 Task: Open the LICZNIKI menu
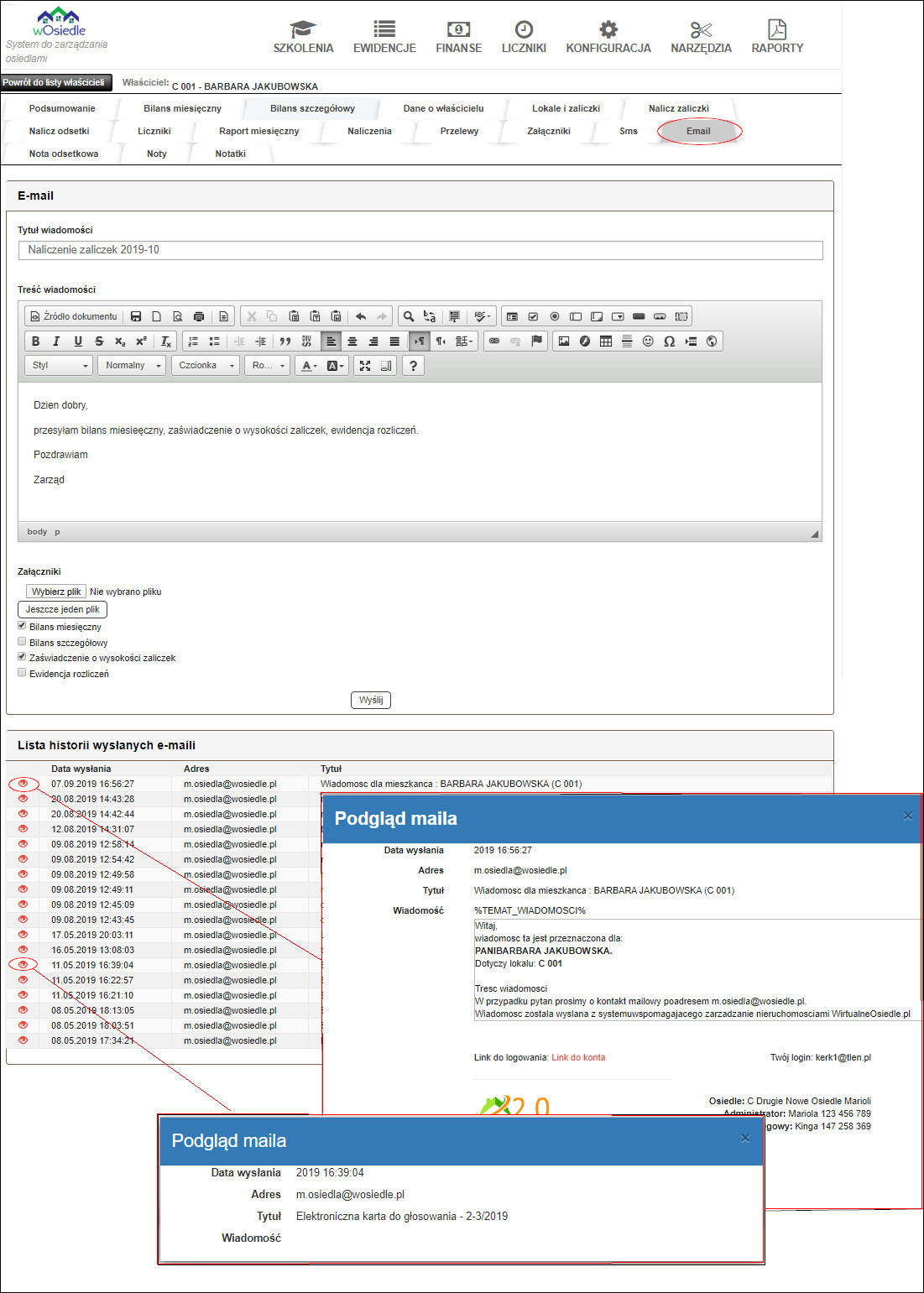click(x=524, y=38)
